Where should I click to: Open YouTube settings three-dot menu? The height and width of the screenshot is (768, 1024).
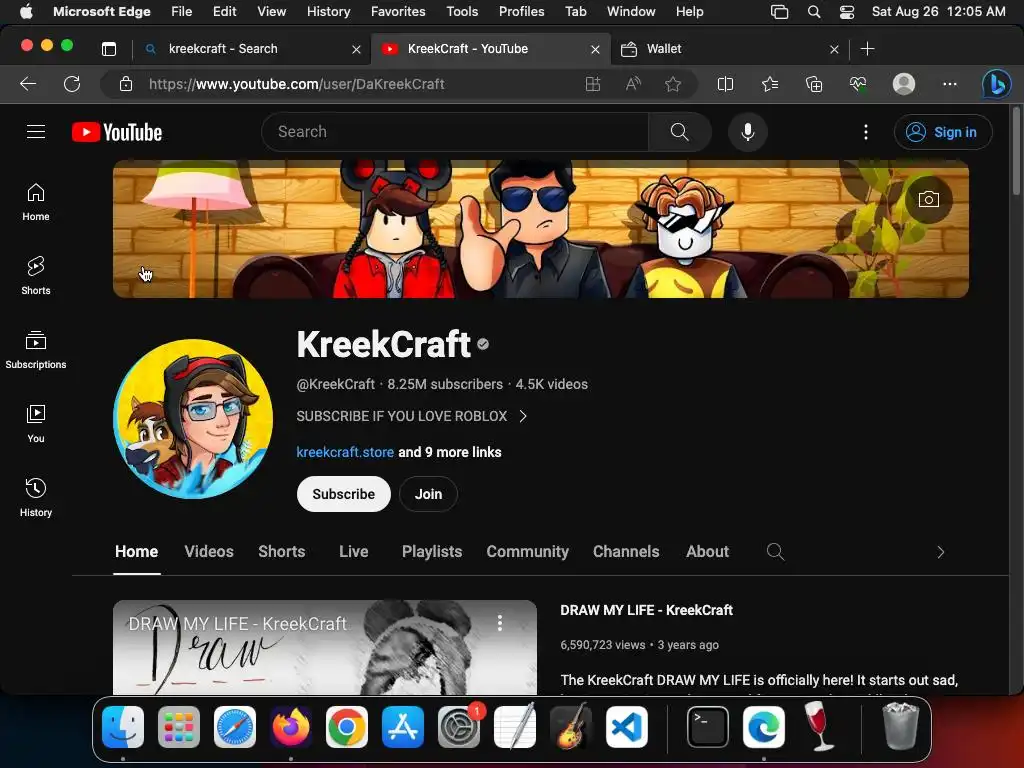tap(866, 132)
